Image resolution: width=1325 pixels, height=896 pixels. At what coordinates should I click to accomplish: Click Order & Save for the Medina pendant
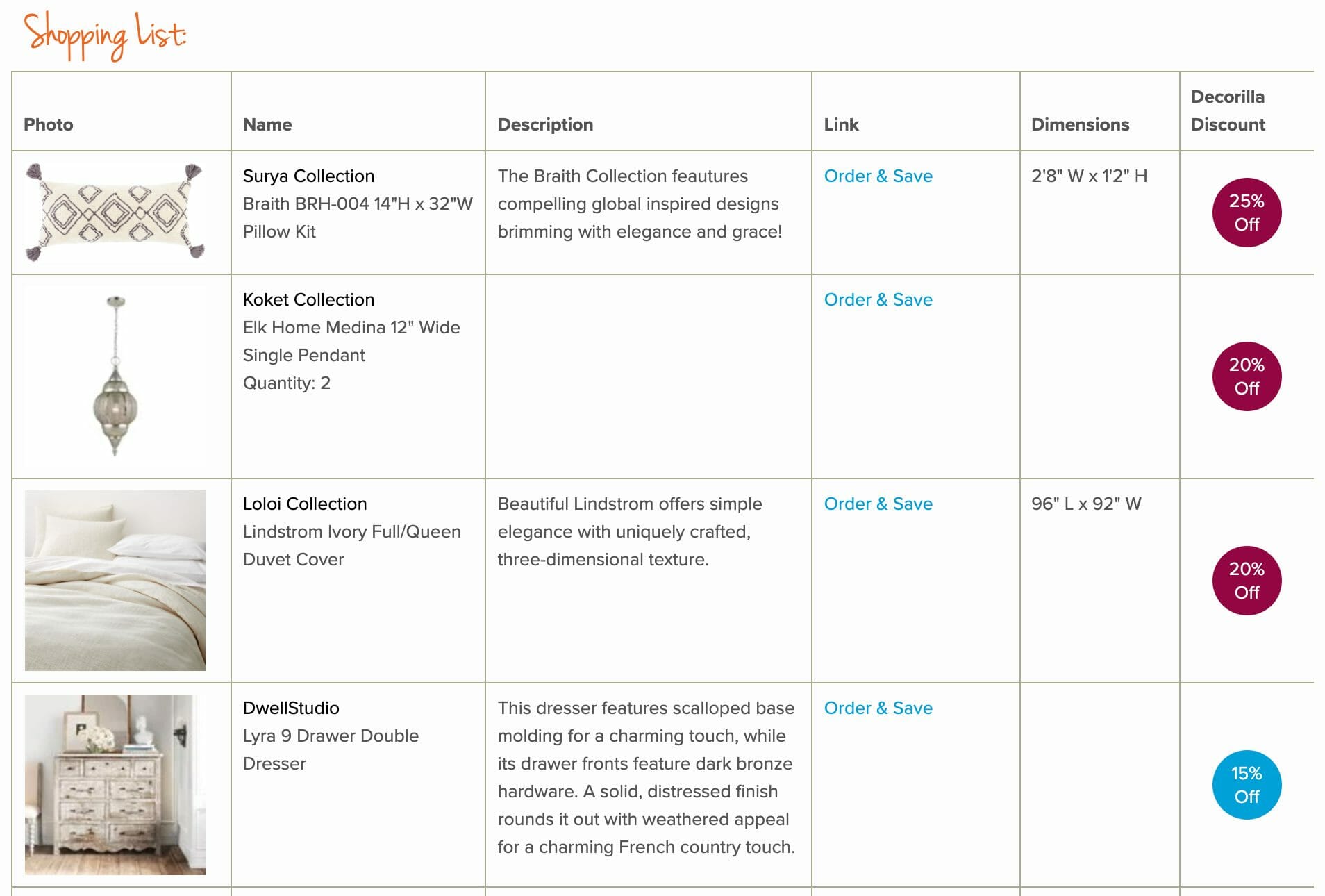878,299
